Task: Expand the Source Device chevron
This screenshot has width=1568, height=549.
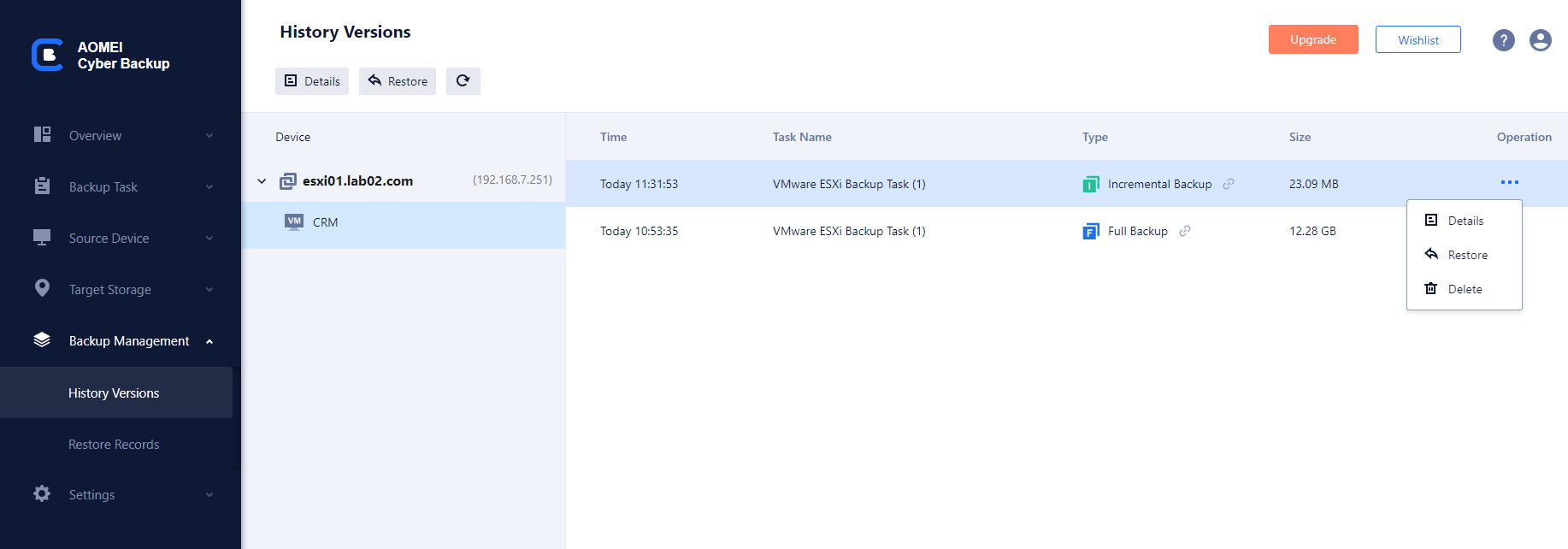Action: 209,239
